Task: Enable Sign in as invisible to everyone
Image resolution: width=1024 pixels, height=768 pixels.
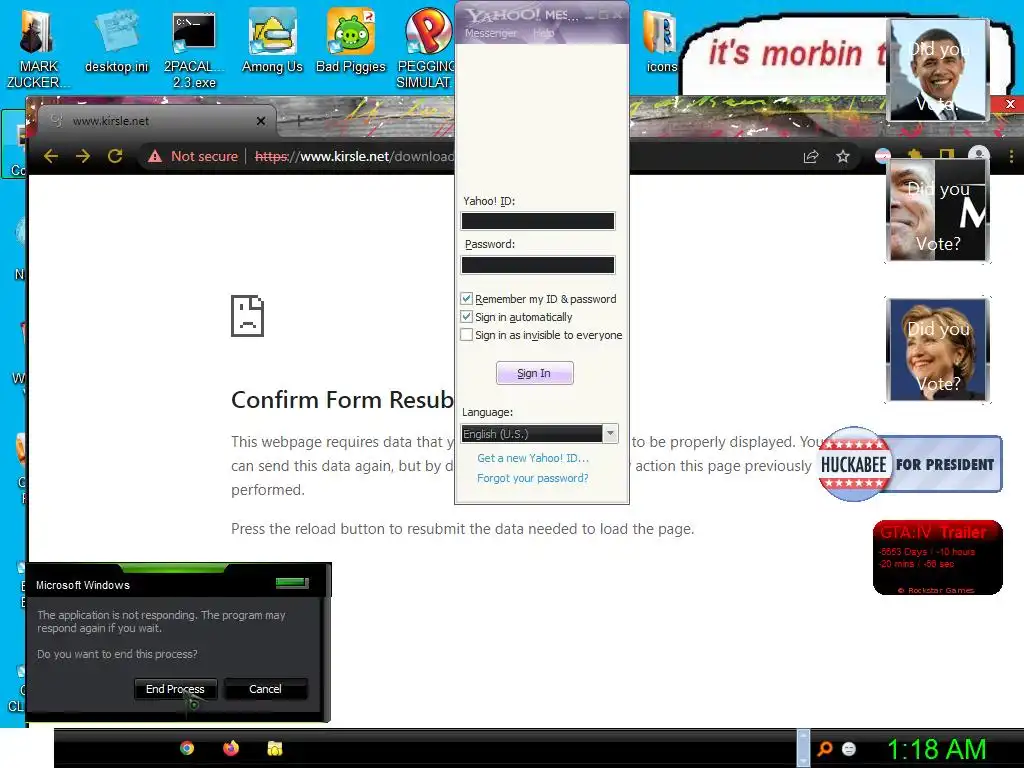Action: (x=466, y=334)
